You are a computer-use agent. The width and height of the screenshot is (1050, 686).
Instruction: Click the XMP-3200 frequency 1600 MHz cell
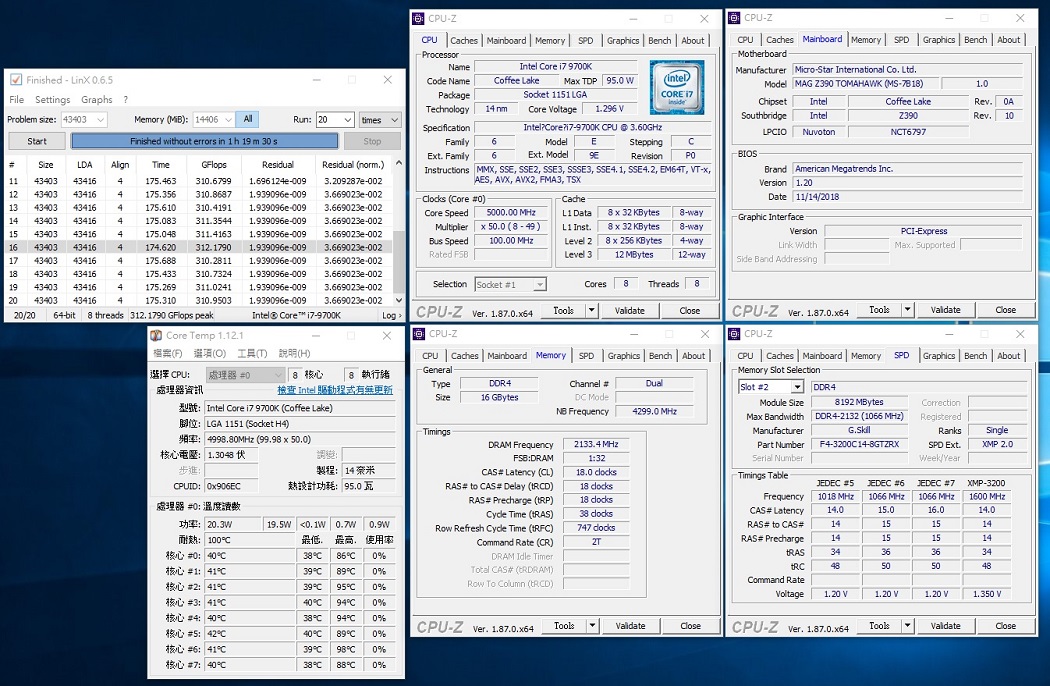coord(986,496)
